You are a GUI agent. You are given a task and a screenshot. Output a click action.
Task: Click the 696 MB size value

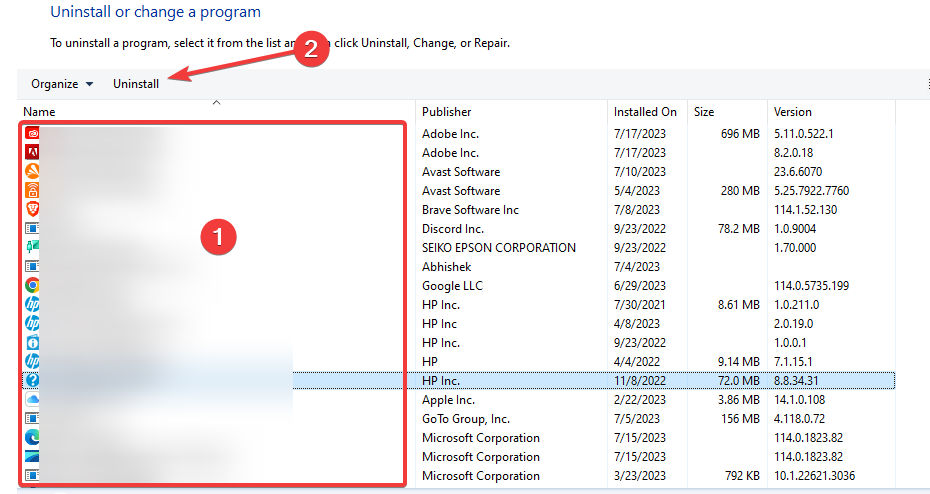740,133
